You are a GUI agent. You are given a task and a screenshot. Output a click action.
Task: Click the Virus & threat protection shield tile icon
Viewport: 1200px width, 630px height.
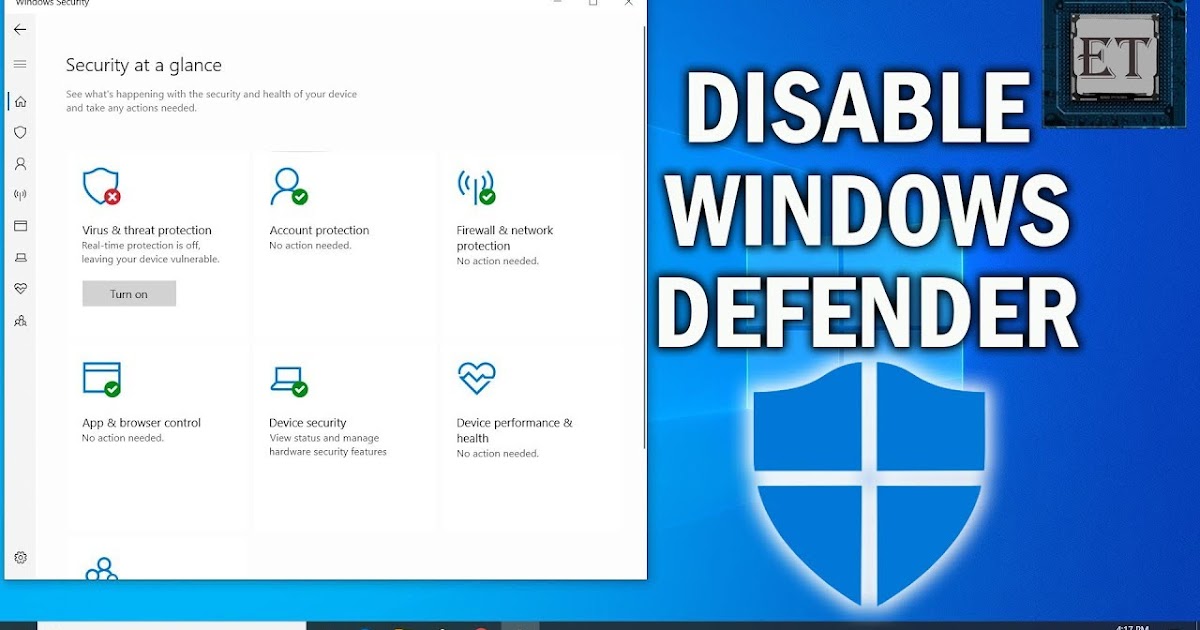[101, 187]
